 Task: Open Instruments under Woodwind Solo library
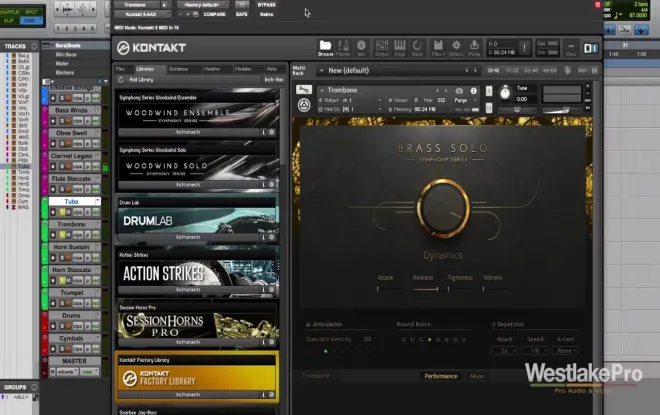[x=188, y=184]
